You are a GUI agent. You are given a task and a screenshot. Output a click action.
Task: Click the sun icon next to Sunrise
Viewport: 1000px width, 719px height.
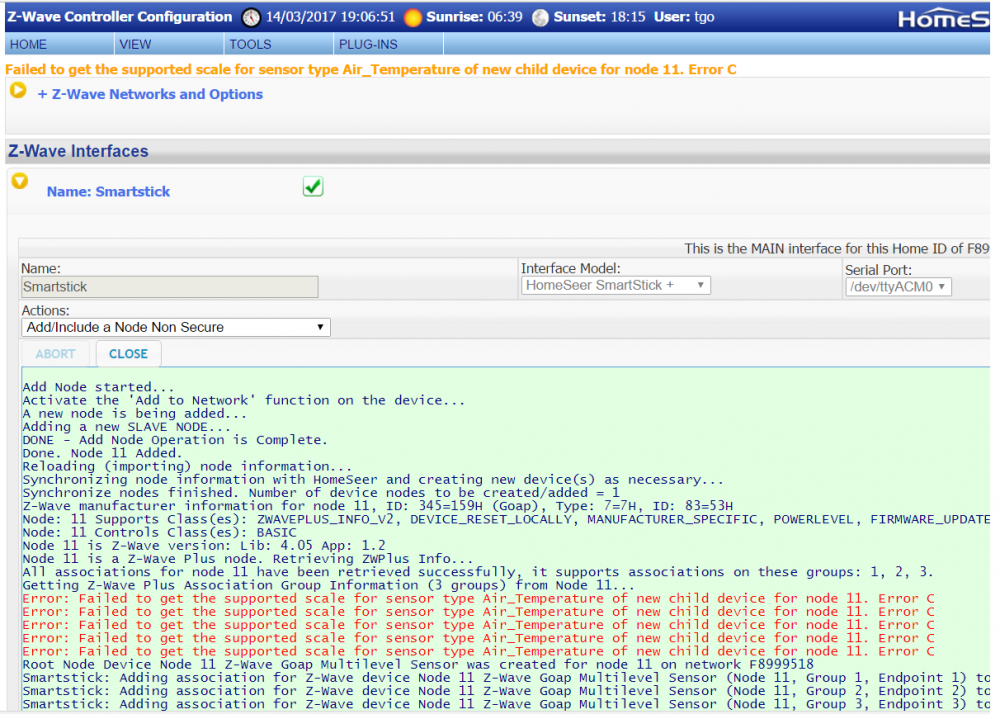pyautogui.click(x=412, y=17)
